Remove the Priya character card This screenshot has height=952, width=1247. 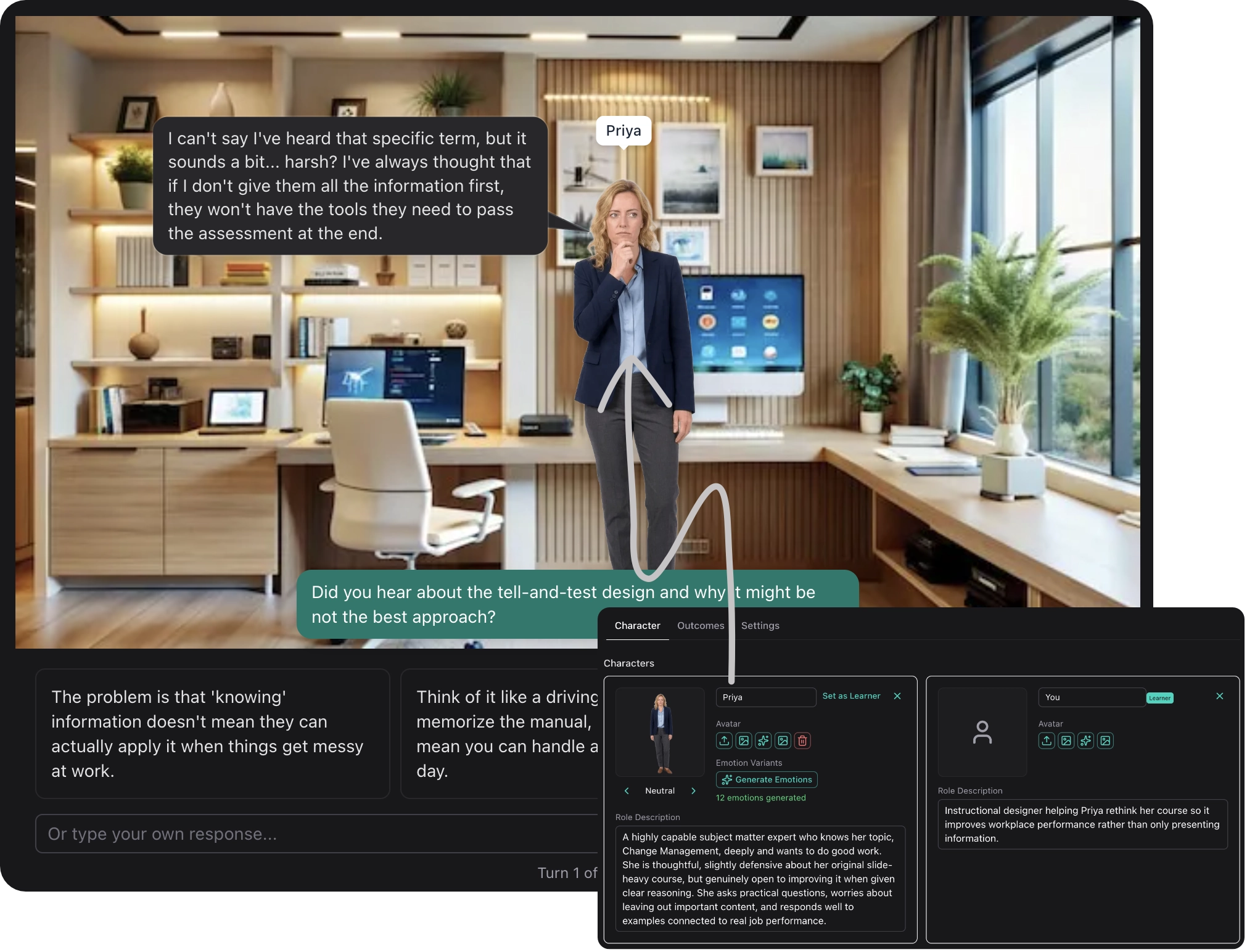(x=897, y=696)
